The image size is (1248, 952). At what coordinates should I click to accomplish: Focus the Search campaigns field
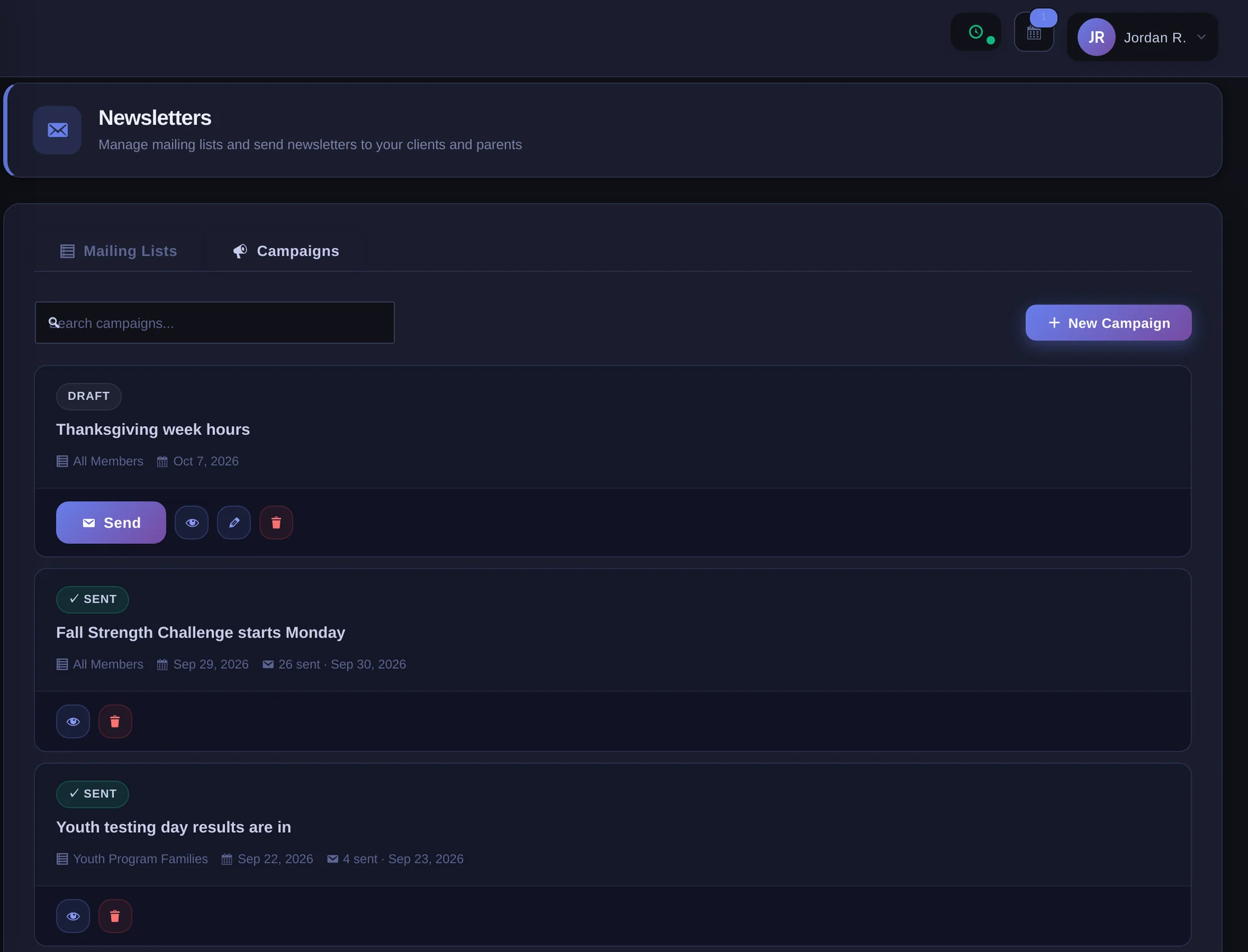coord(215,323)
